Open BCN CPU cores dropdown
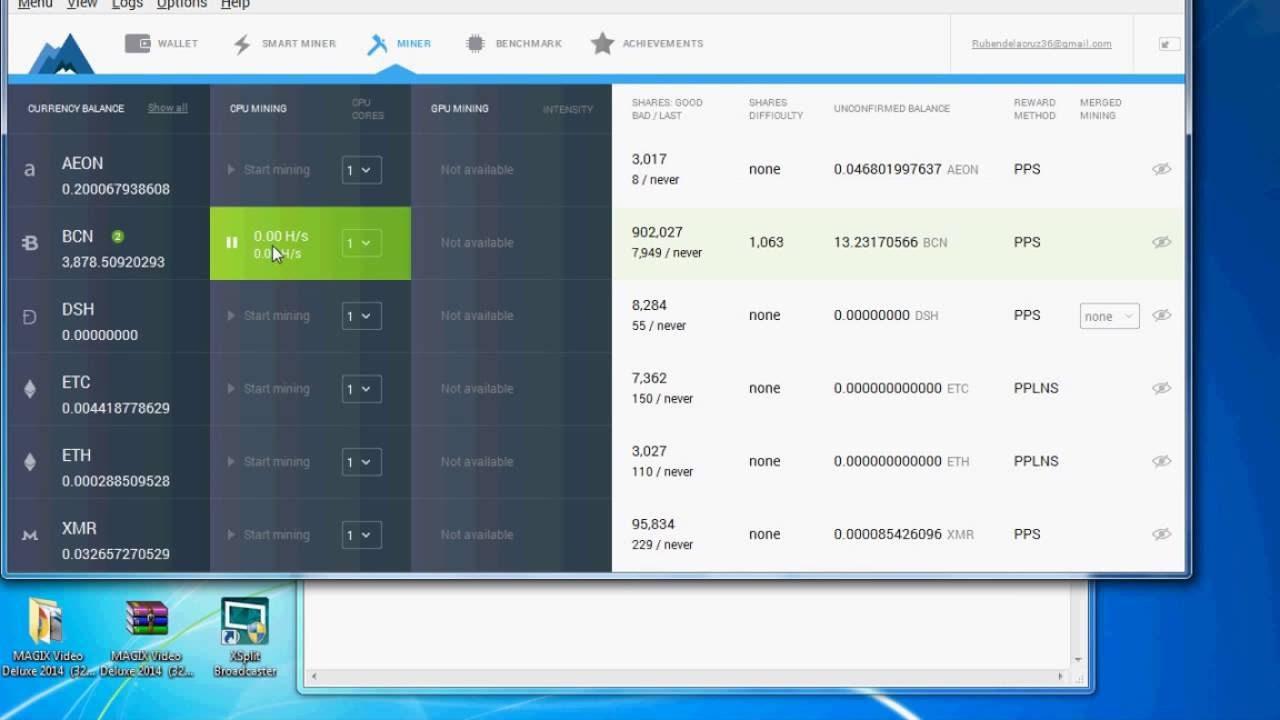This screenshot has width=1280, height=720. click(x=361, y=243)
